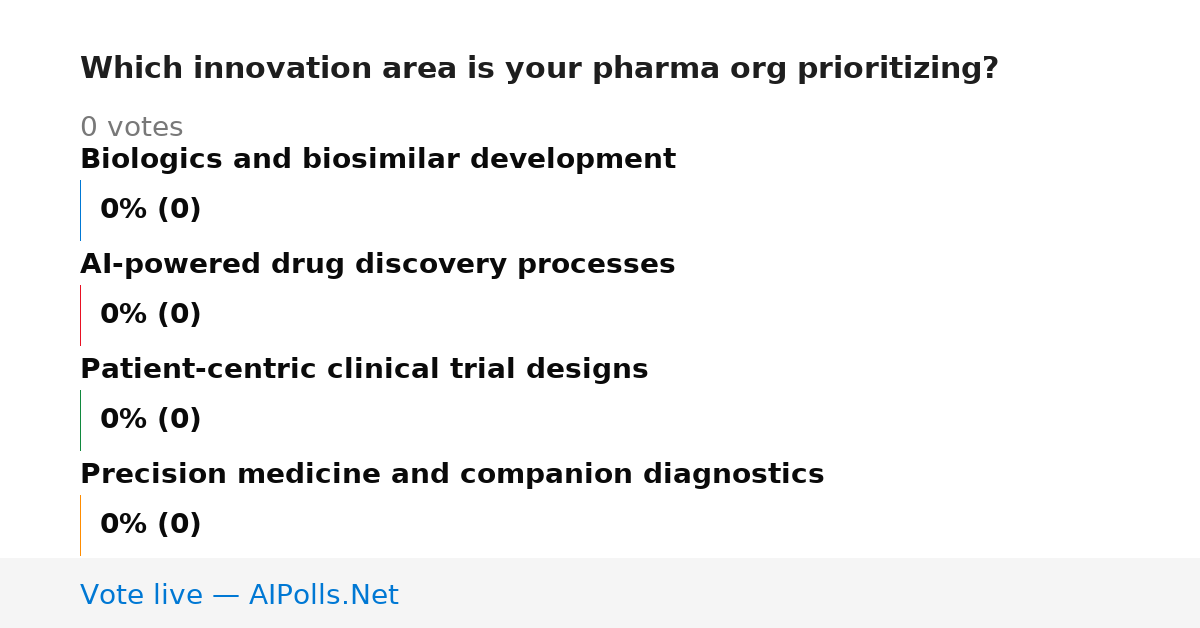Select AI-powered drug discovery processes option
Viewport: 1200px width, 628px height.
(378, 265)
